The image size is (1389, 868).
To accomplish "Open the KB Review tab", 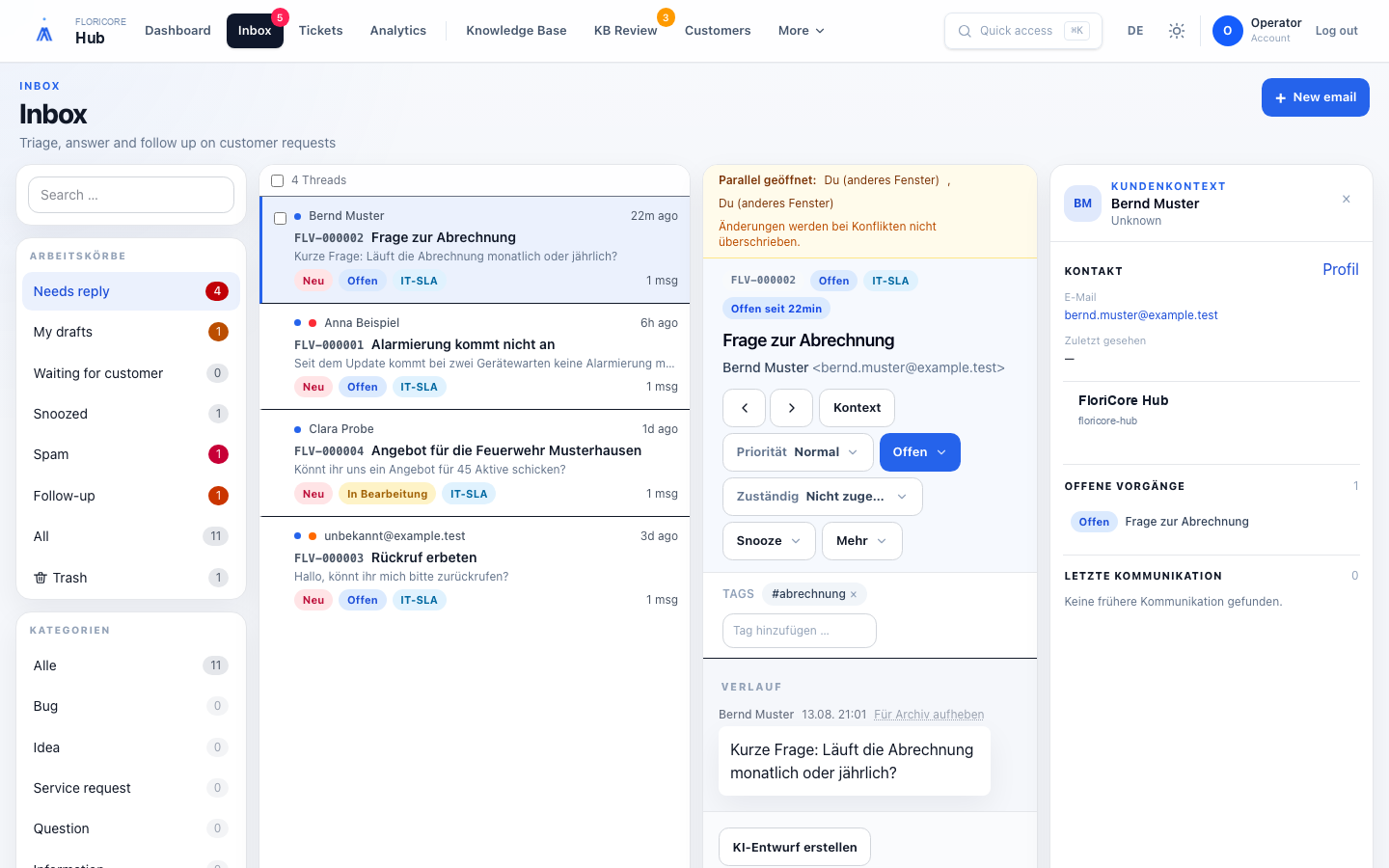I will pyautogui.click(x=625, y=31).
